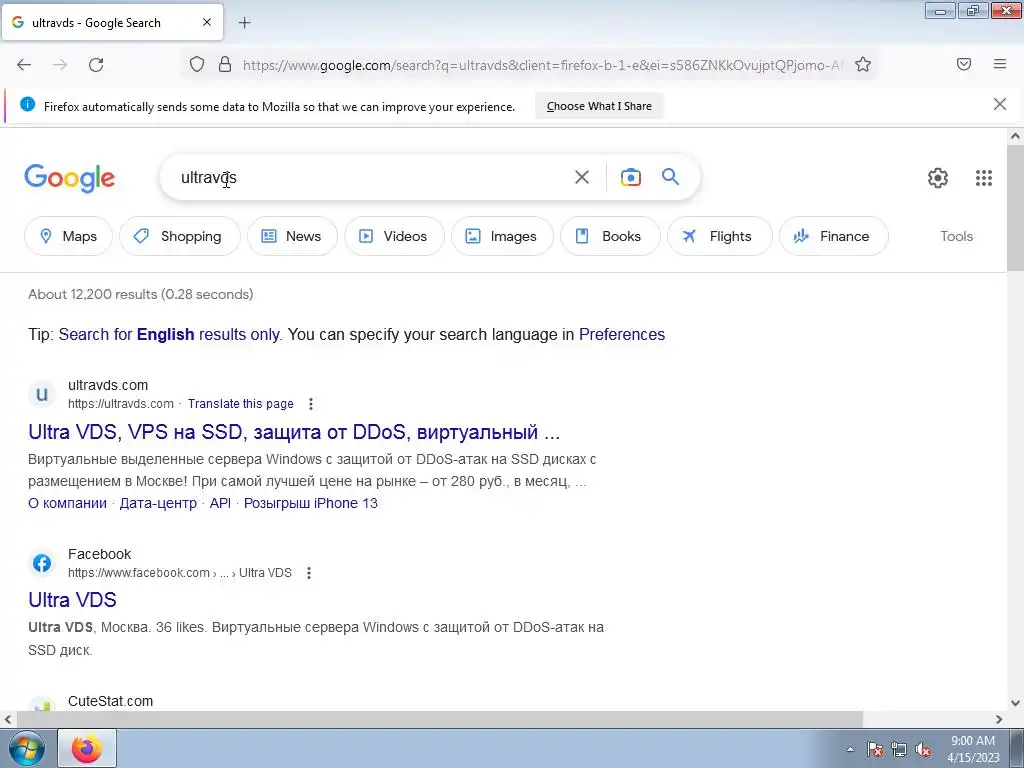Open a new browser tab

[244, 23]
